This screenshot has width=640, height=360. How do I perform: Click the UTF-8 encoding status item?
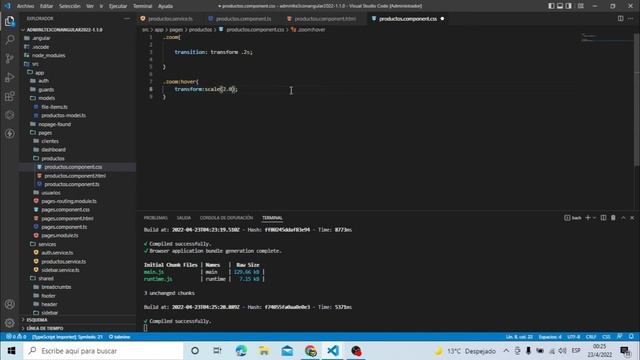573,337
